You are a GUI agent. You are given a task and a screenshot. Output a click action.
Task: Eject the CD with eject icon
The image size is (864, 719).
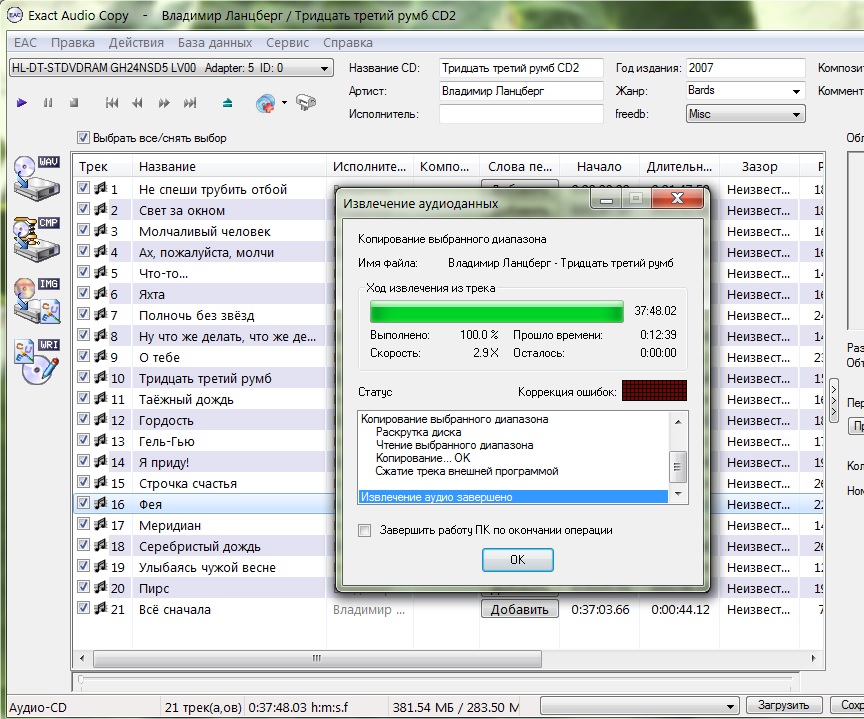coord(228,103)
